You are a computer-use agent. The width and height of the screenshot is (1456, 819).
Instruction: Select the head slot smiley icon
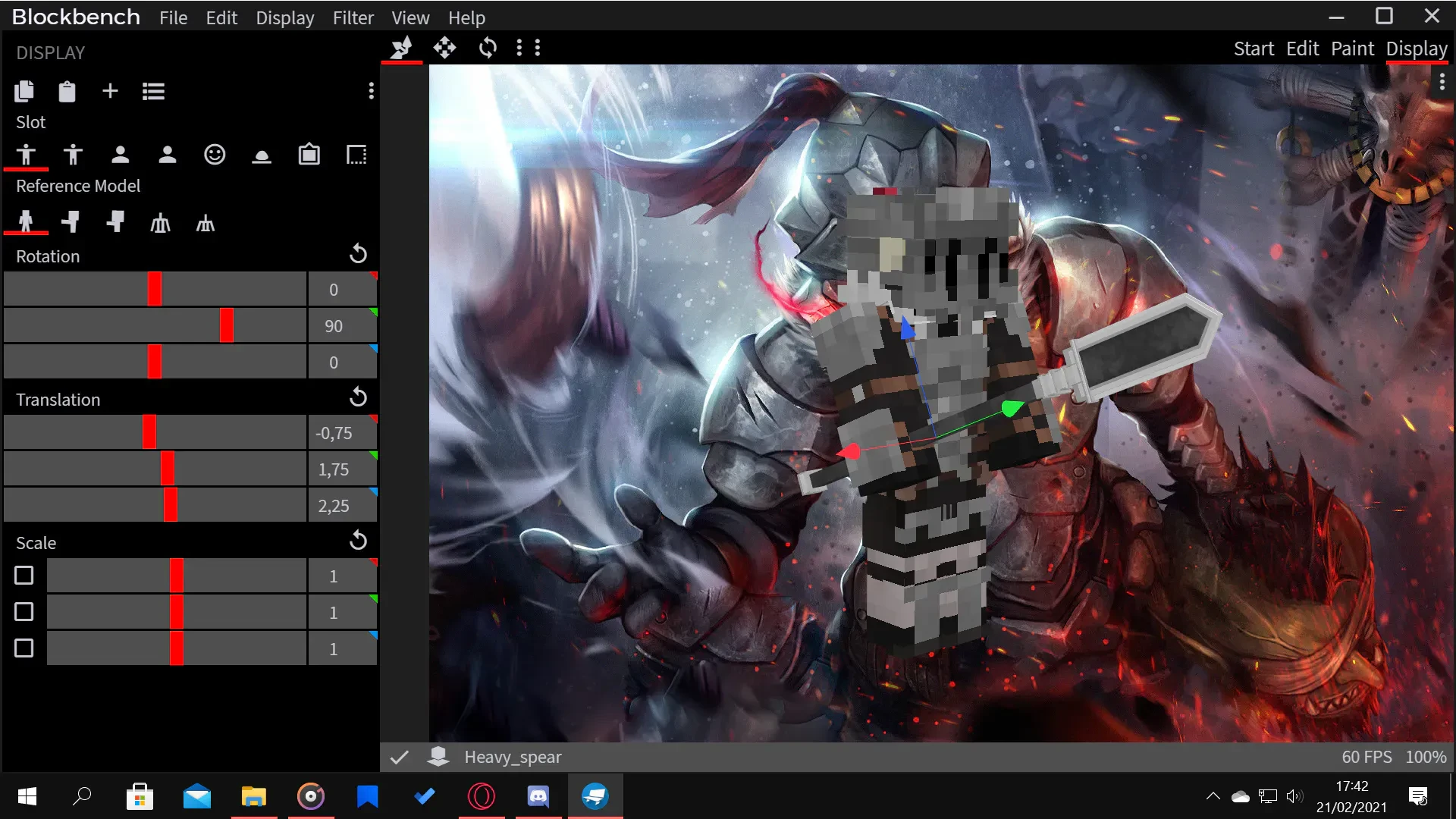point(215,155)
